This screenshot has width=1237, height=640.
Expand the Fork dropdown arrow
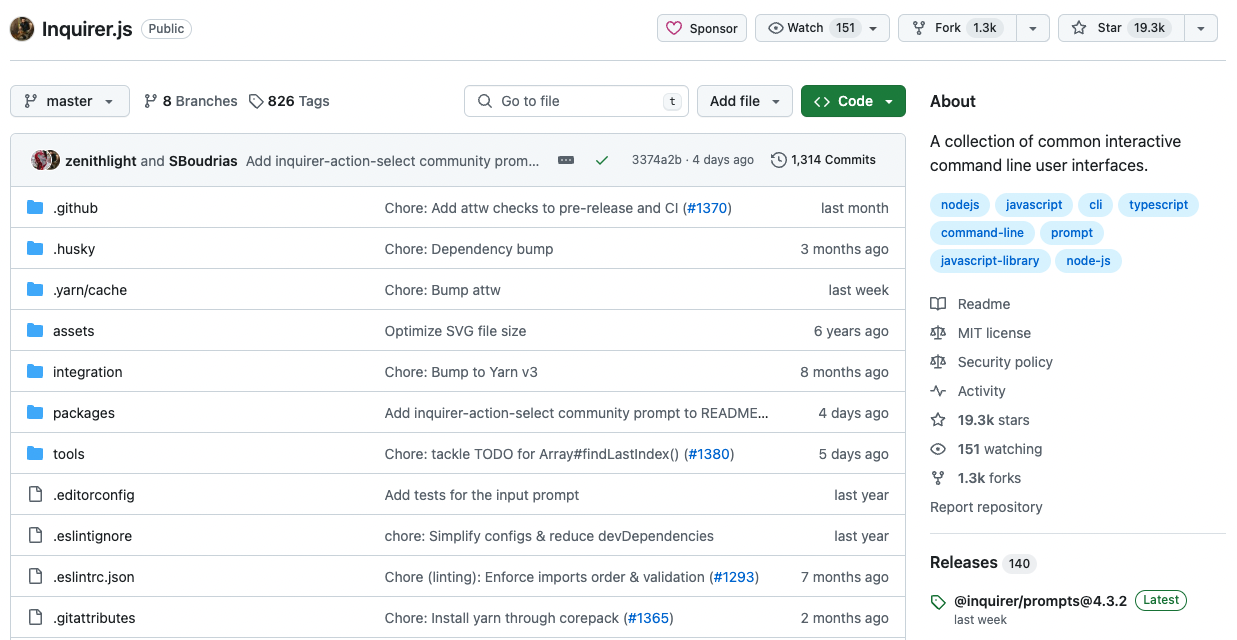click(x=1033, y=28)
